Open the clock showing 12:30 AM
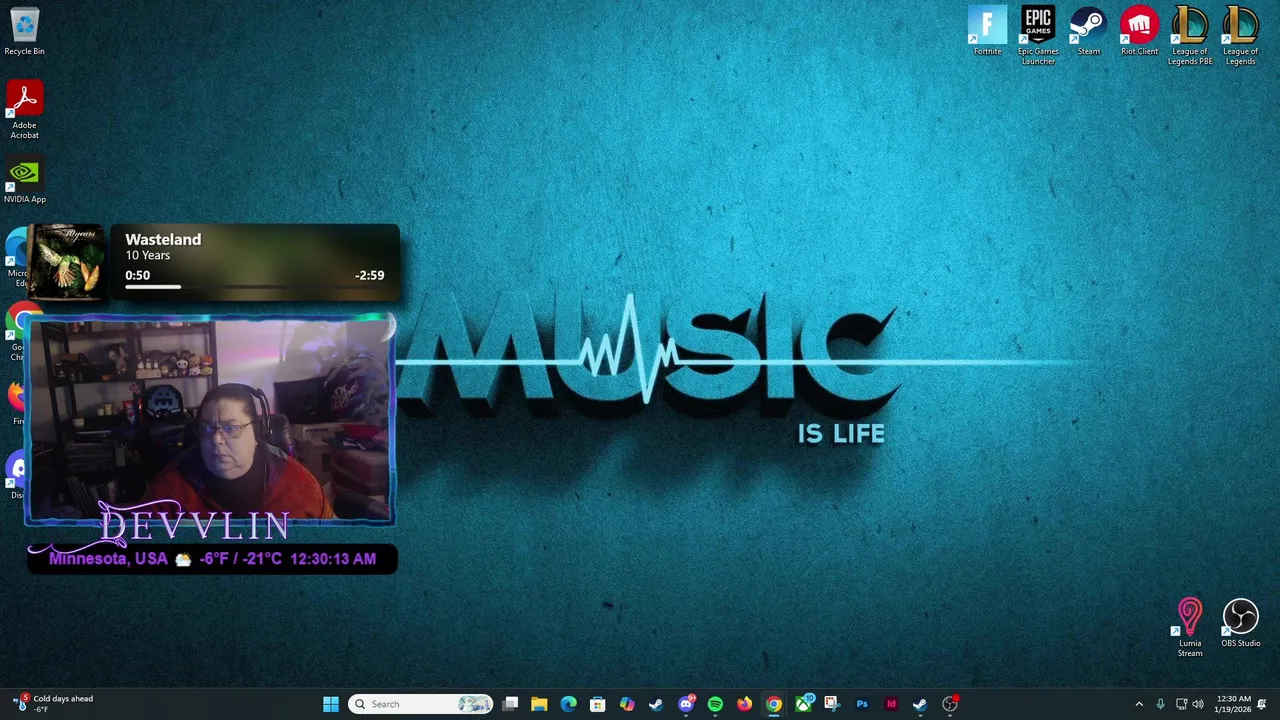 1233,704
